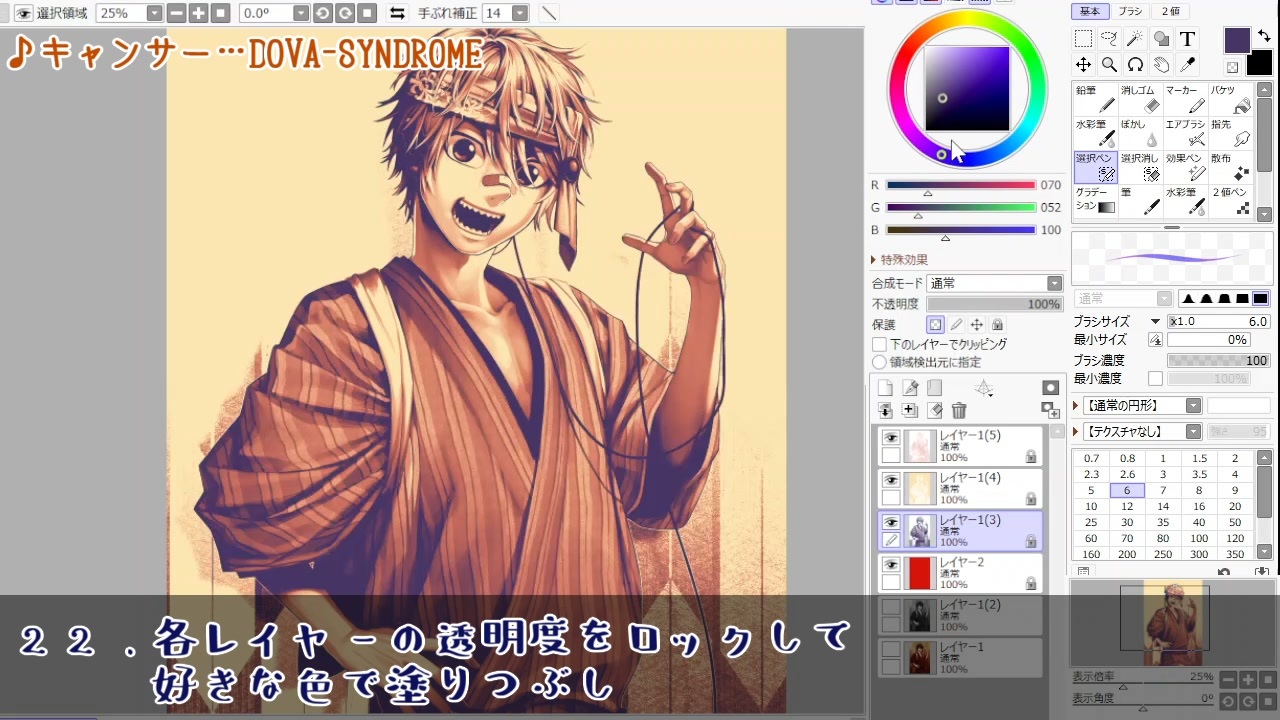Select the zoom magnifier tool
Image resolution: width=1280 pixels, height=720 pixels.
(1109, 65)
